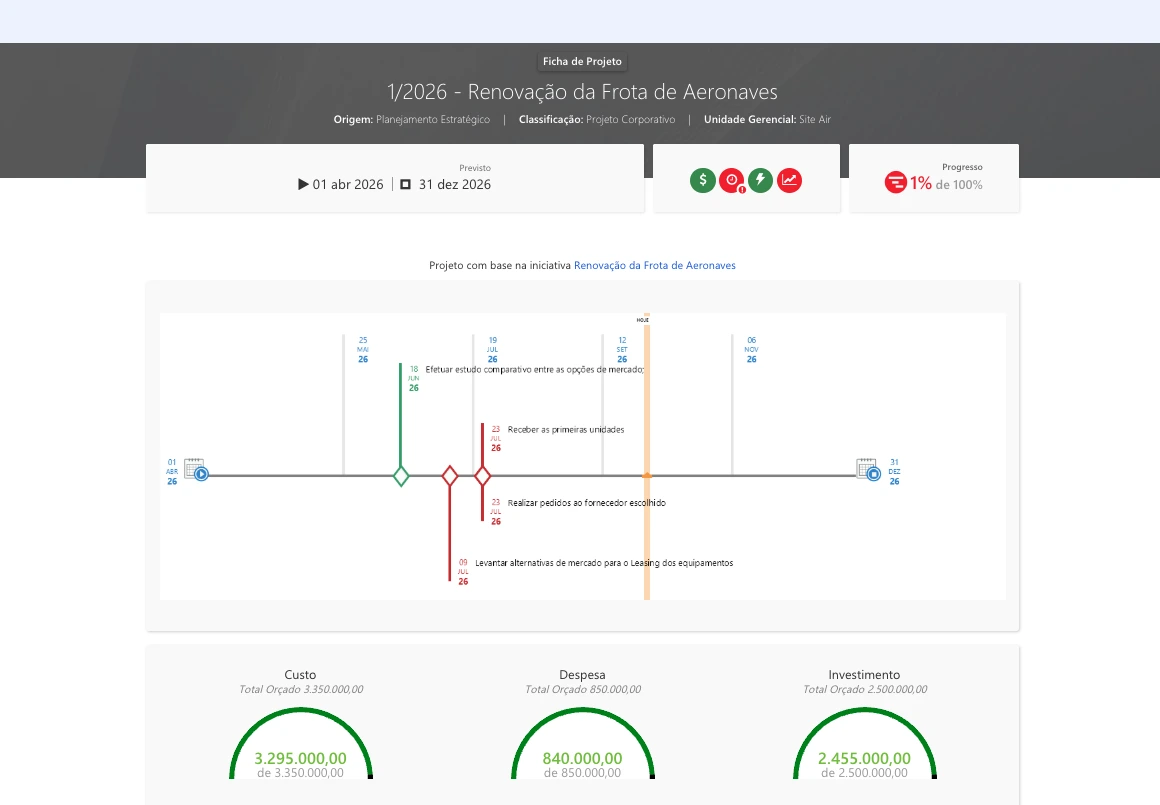The height and width of the screenshot is (805, 1160).
Task: Click the 19 JUL 26 timeline date label
Action: 493,350
